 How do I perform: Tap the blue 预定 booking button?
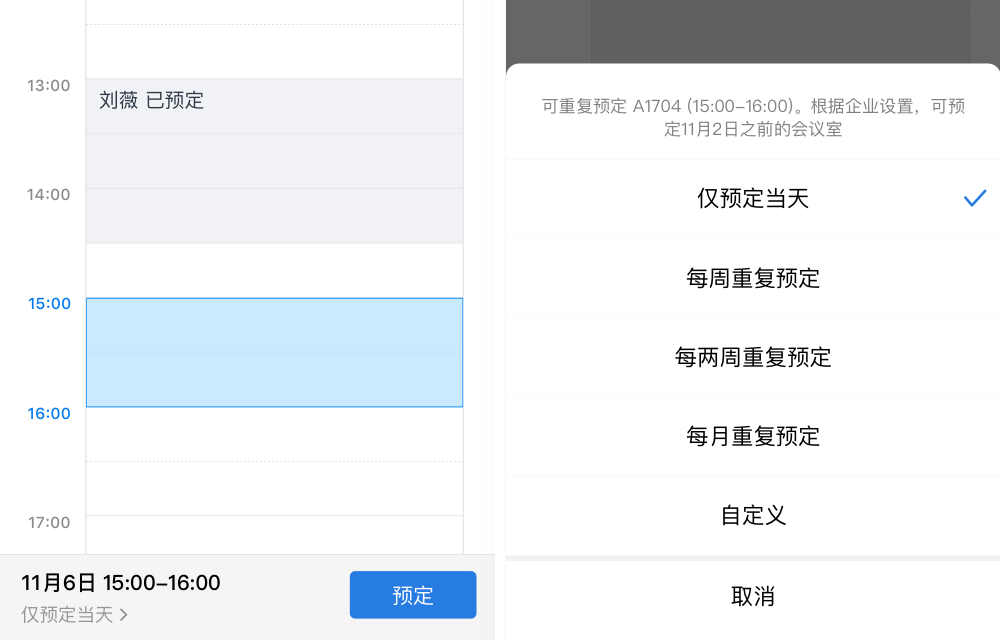point(413,594)
